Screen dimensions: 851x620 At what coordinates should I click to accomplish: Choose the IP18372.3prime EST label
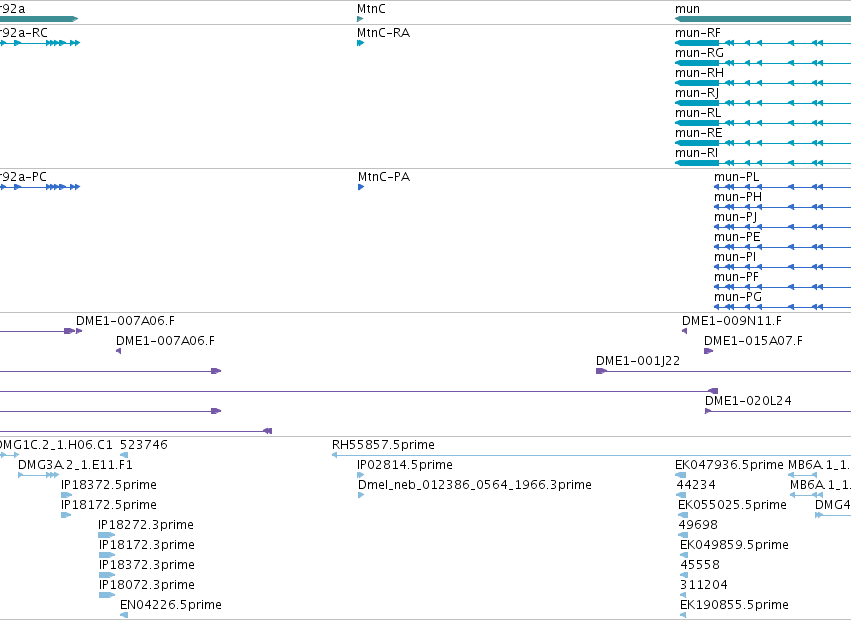coord(147,565)
